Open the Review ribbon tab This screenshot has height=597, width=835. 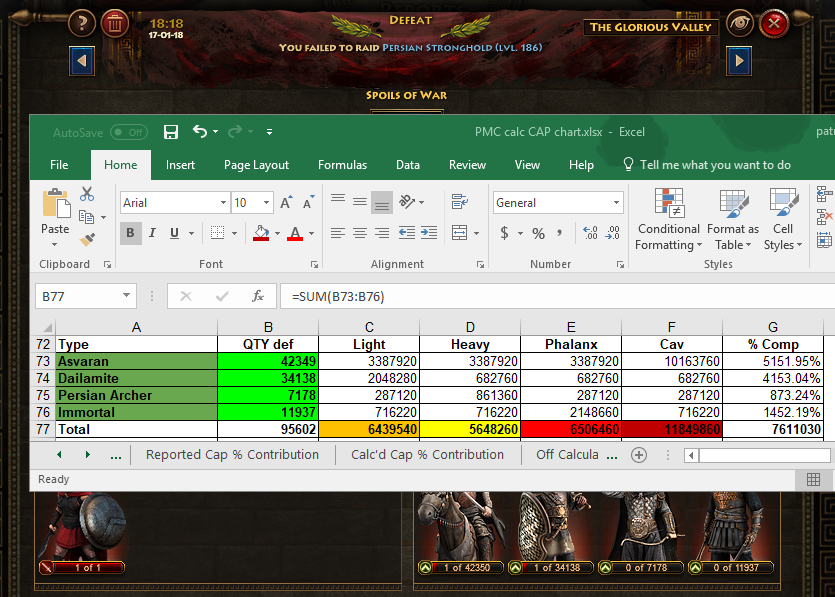pos(467,165)
